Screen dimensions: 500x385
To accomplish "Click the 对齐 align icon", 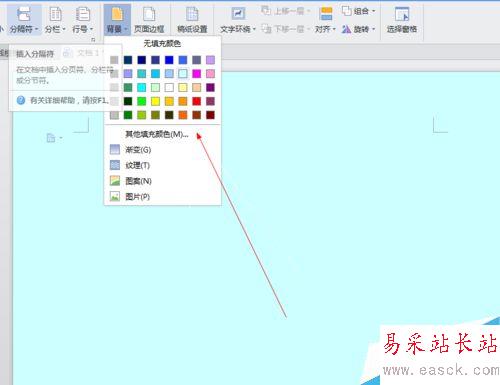I will (326, 14).
